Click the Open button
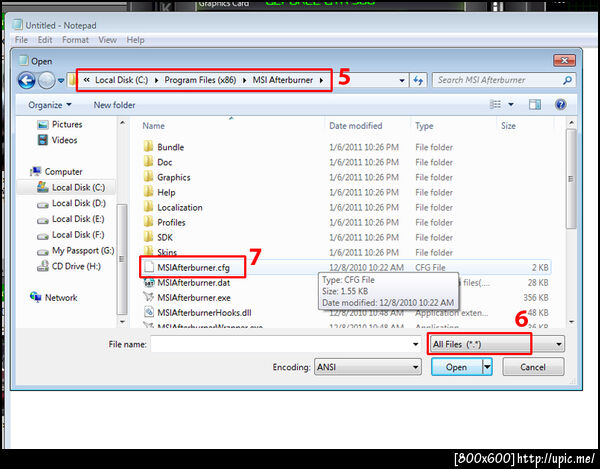600x469 pixels. click(457, 367)
